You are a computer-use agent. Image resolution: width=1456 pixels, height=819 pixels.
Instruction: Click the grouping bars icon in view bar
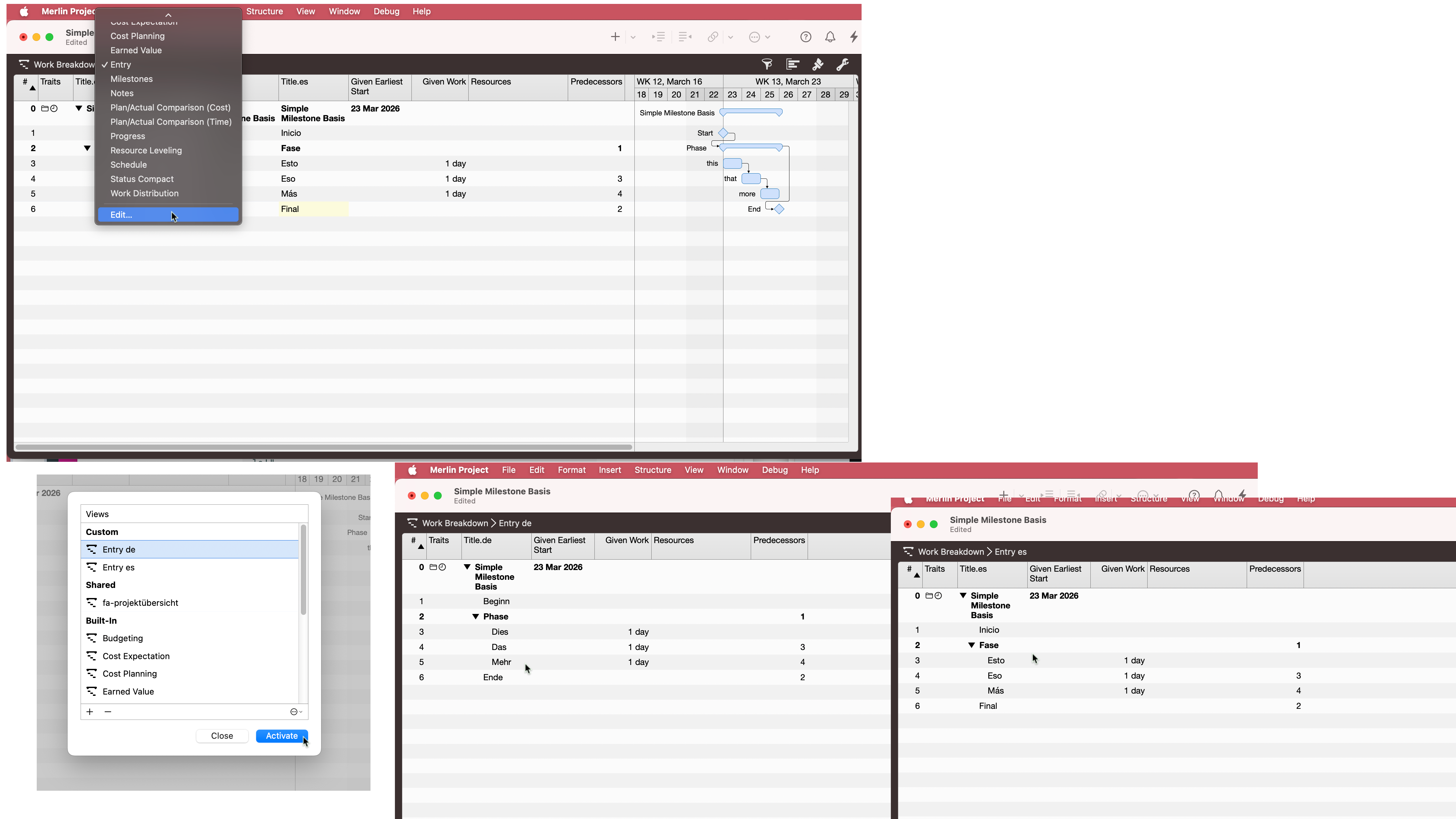pos(792,64)
